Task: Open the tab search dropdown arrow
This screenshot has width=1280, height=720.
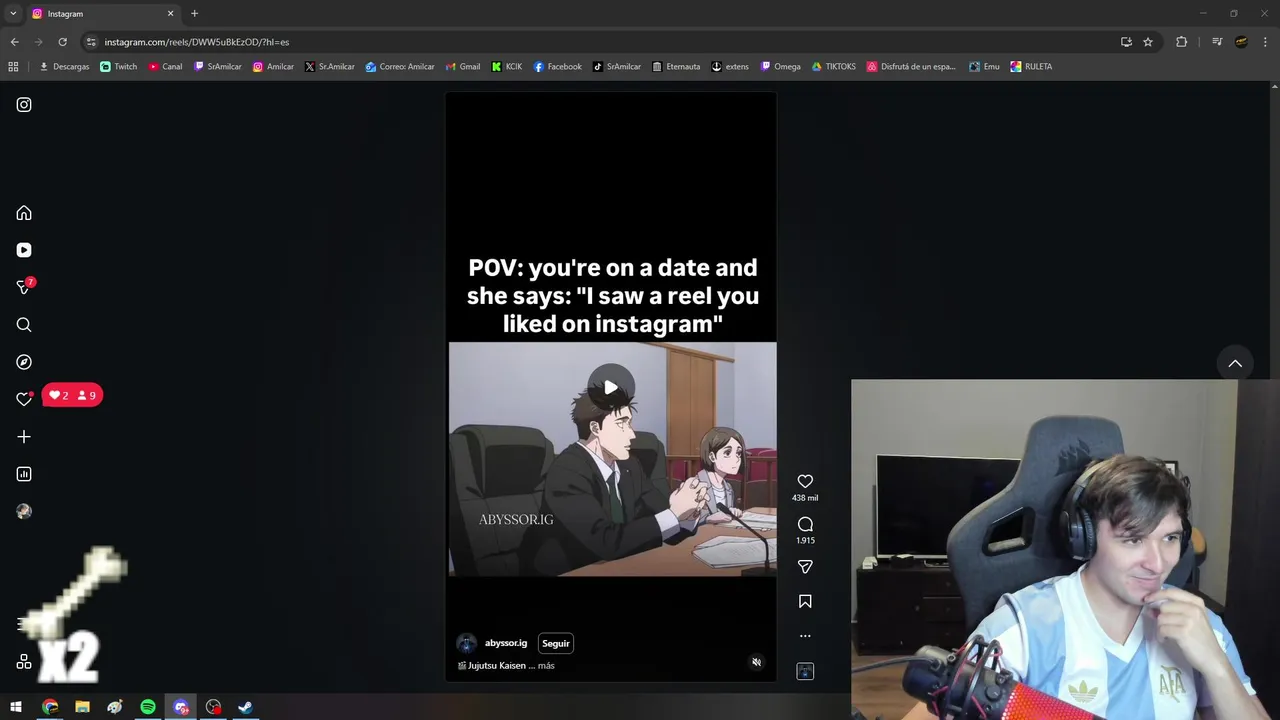Action: (x=13, y=14)
